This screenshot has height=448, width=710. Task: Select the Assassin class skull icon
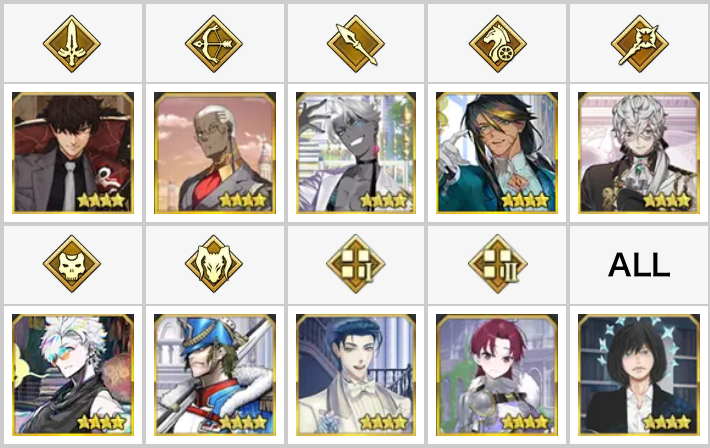72,264
